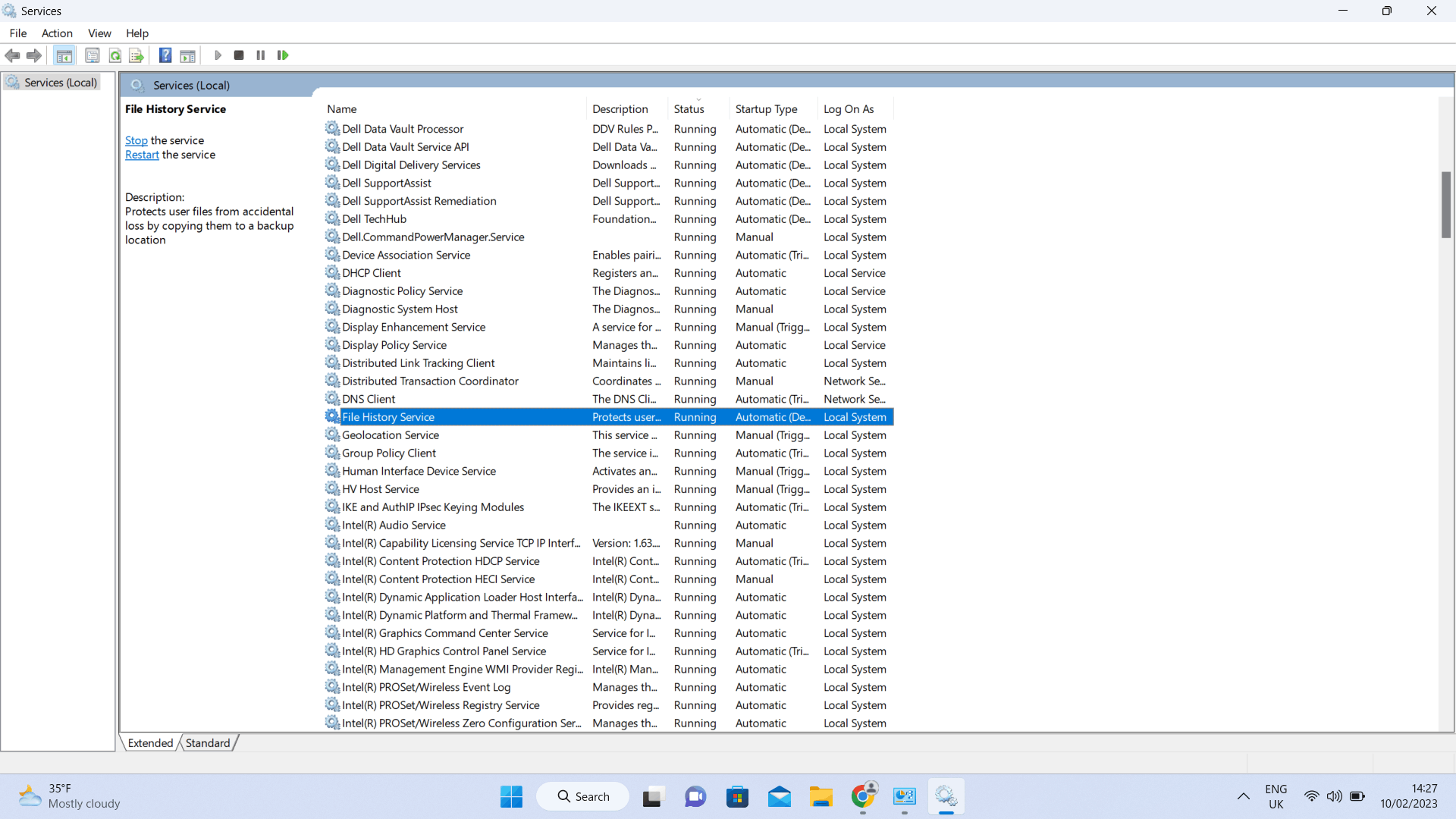Select File History Service in the list
1456x819 pixels.
point(389,416)
